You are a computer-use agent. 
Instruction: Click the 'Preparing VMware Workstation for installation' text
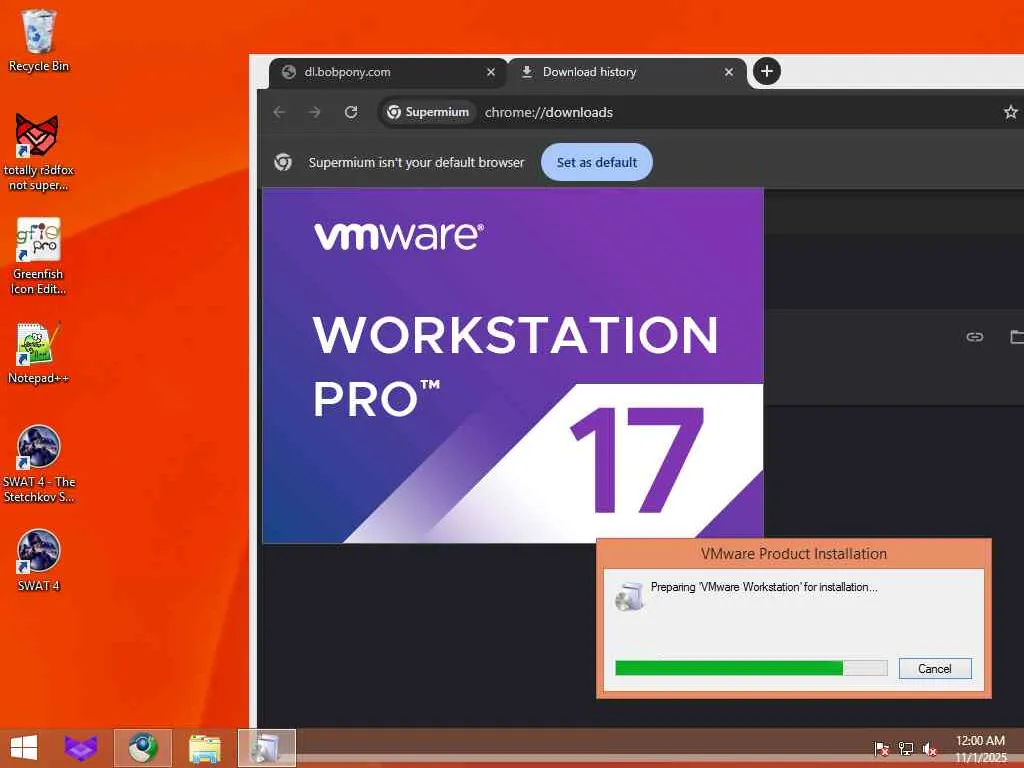click(764, 587)
